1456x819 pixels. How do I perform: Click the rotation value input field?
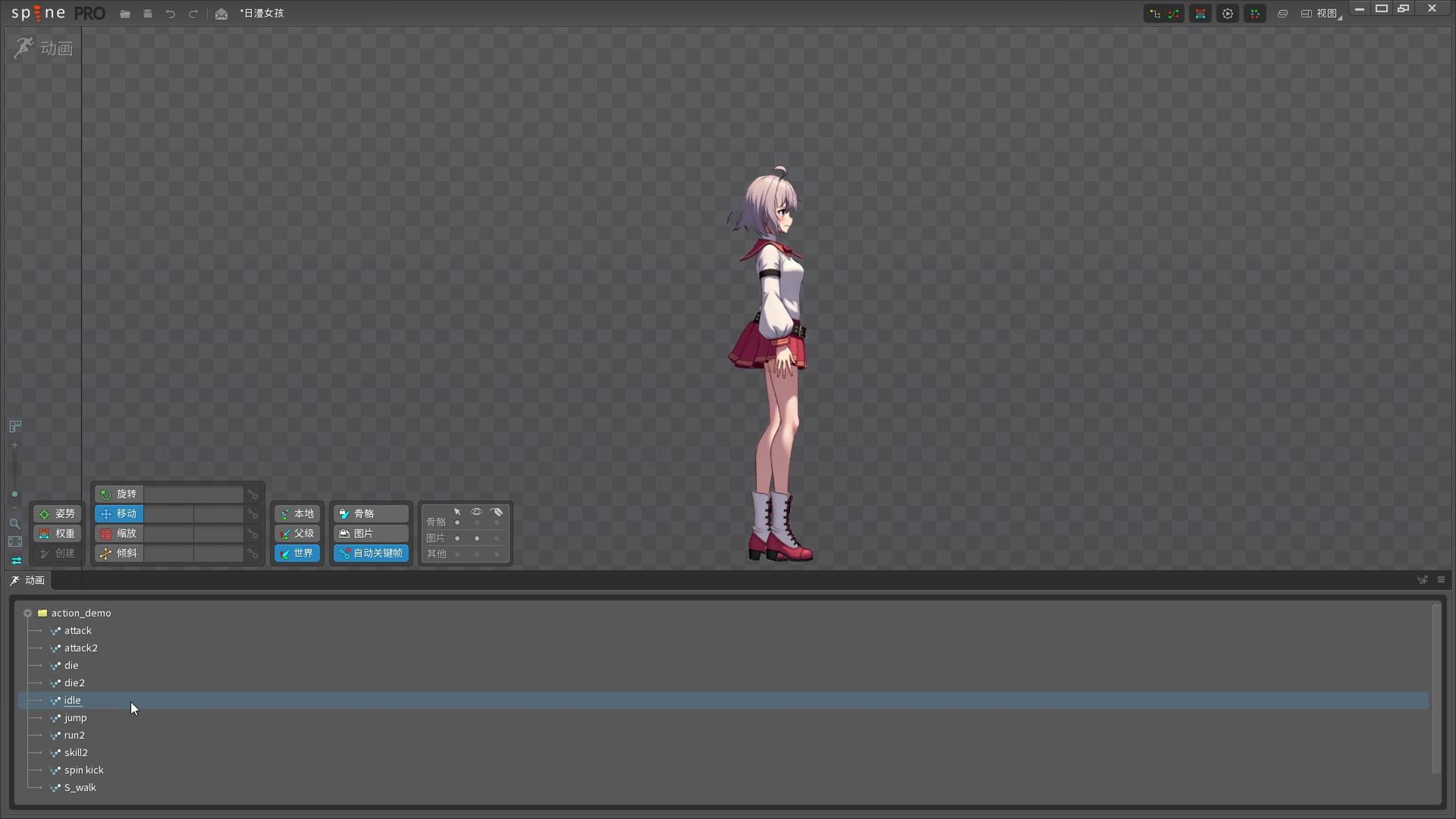193,494
